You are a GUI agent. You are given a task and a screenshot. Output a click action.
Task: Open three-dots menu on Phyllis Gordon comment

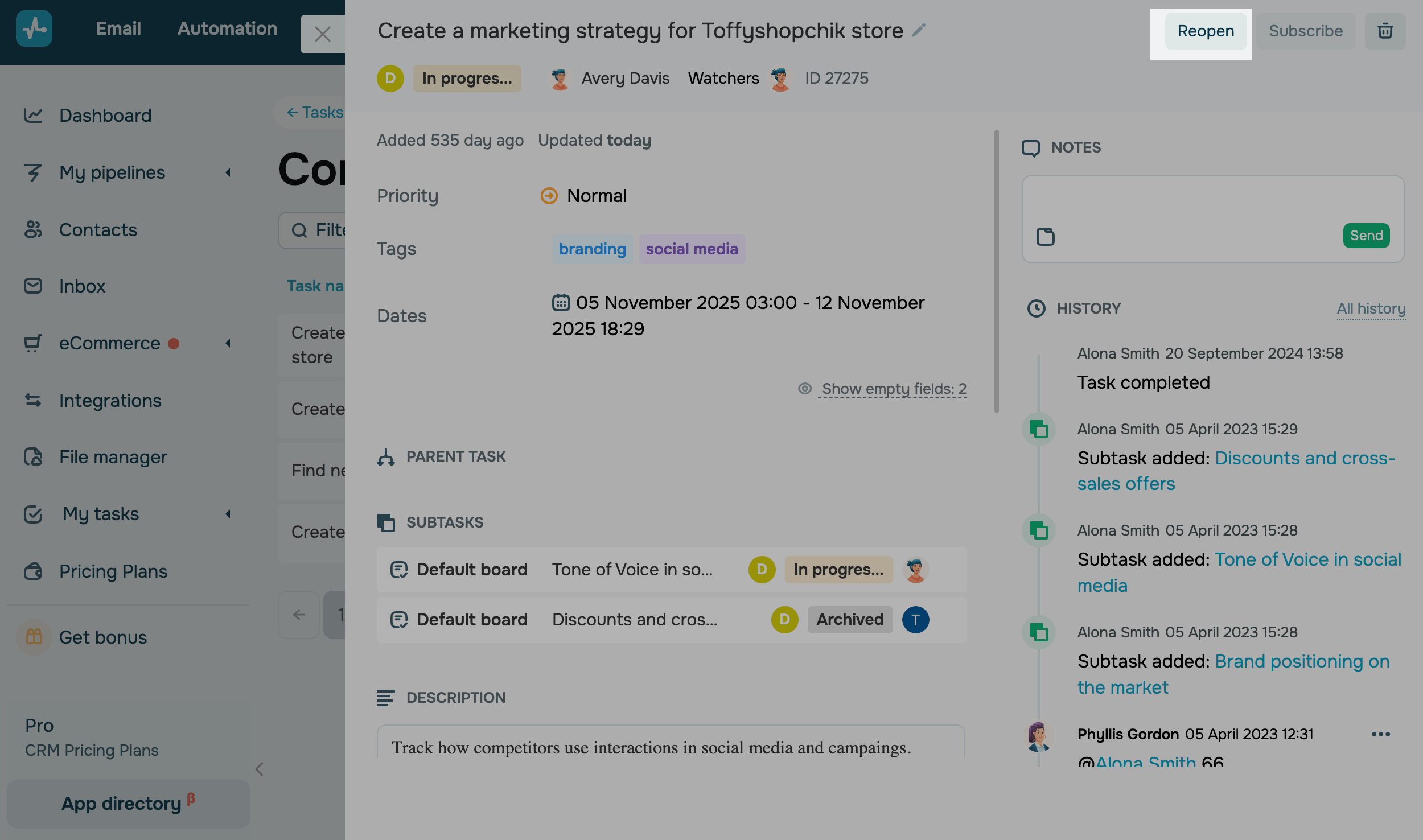[1380, 734]
